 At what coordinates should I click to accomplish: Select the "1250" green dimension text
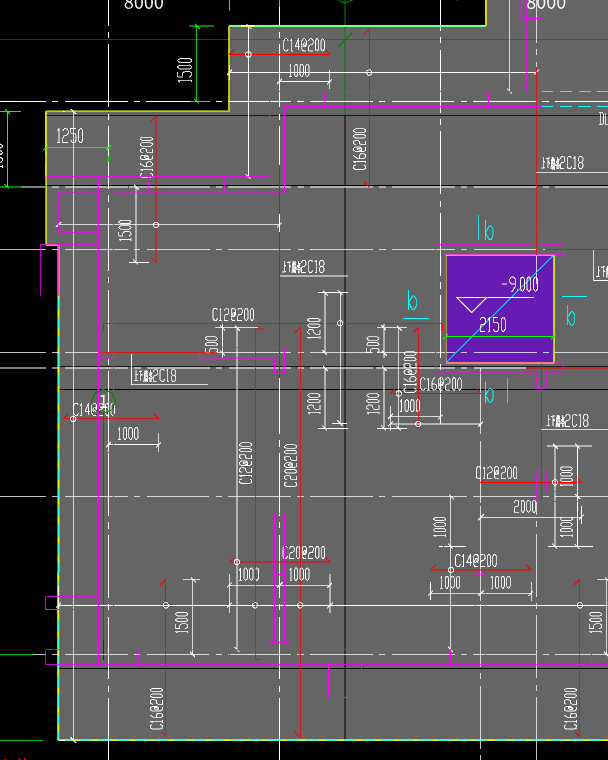pyautogui.click(x=70, y=136)
